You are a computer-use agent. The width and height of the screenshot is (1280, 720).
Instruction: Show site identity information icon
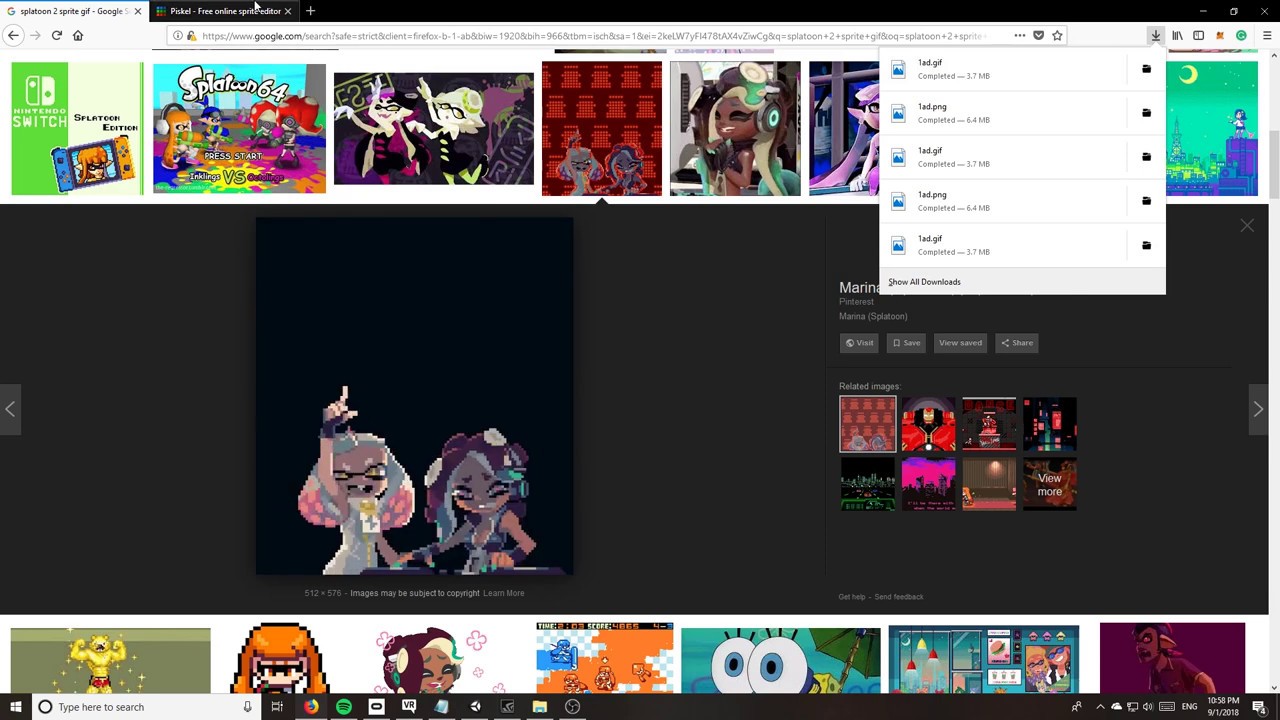[177, 36]
